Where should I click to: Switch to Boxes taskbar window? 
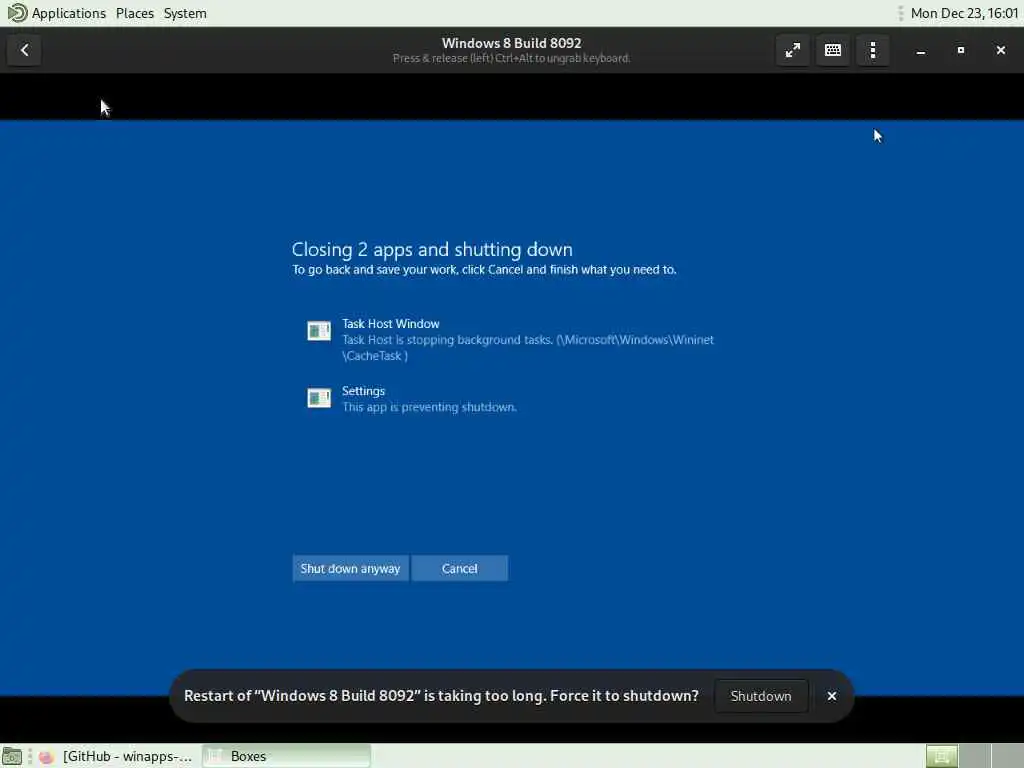click(x=286, y=756)
